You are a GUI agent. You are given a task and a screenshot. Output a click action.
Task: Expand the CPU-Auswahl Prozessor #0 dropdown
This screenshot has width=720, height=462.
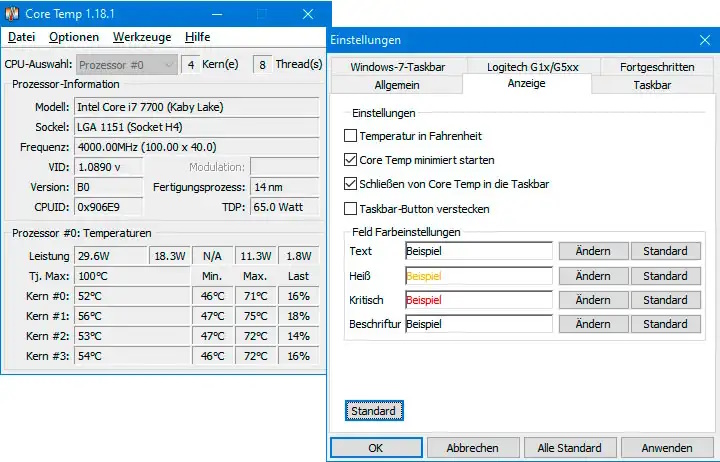127,65
